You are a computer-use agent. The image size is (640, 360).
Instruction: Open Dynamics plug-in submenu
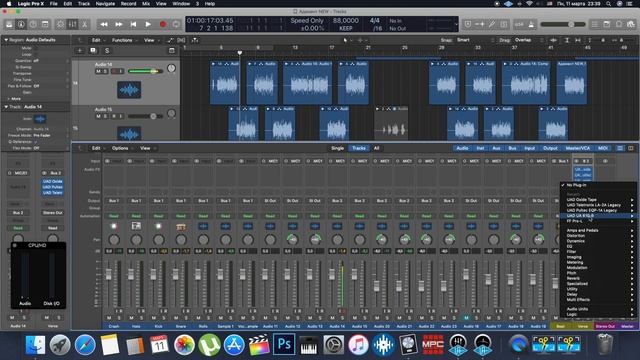[x=598, y=241]
